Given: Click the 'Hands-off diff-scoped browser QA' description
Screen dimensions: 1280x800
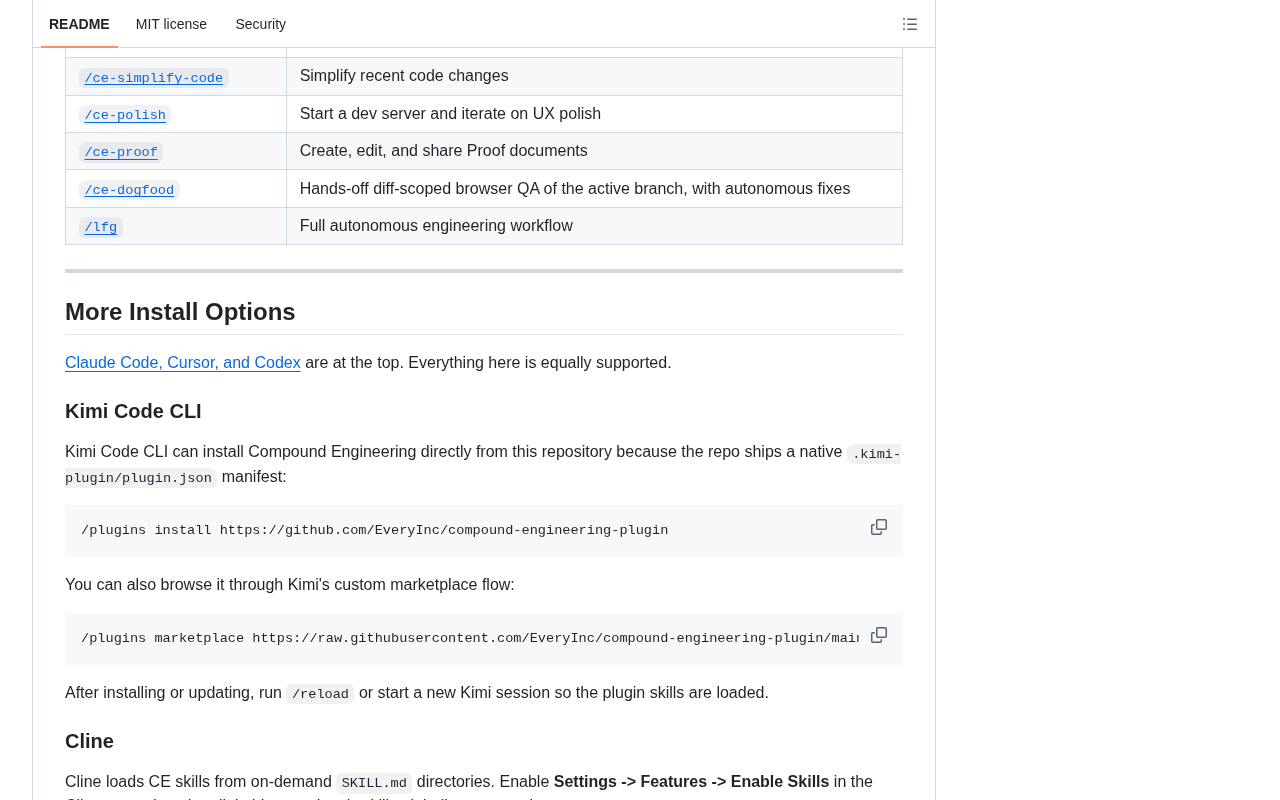Looking at the screenshot, I should click(575, 189).
